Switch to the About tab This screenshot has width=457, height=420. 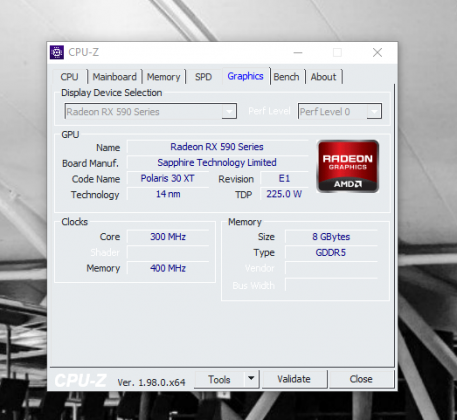click(323, 77)
